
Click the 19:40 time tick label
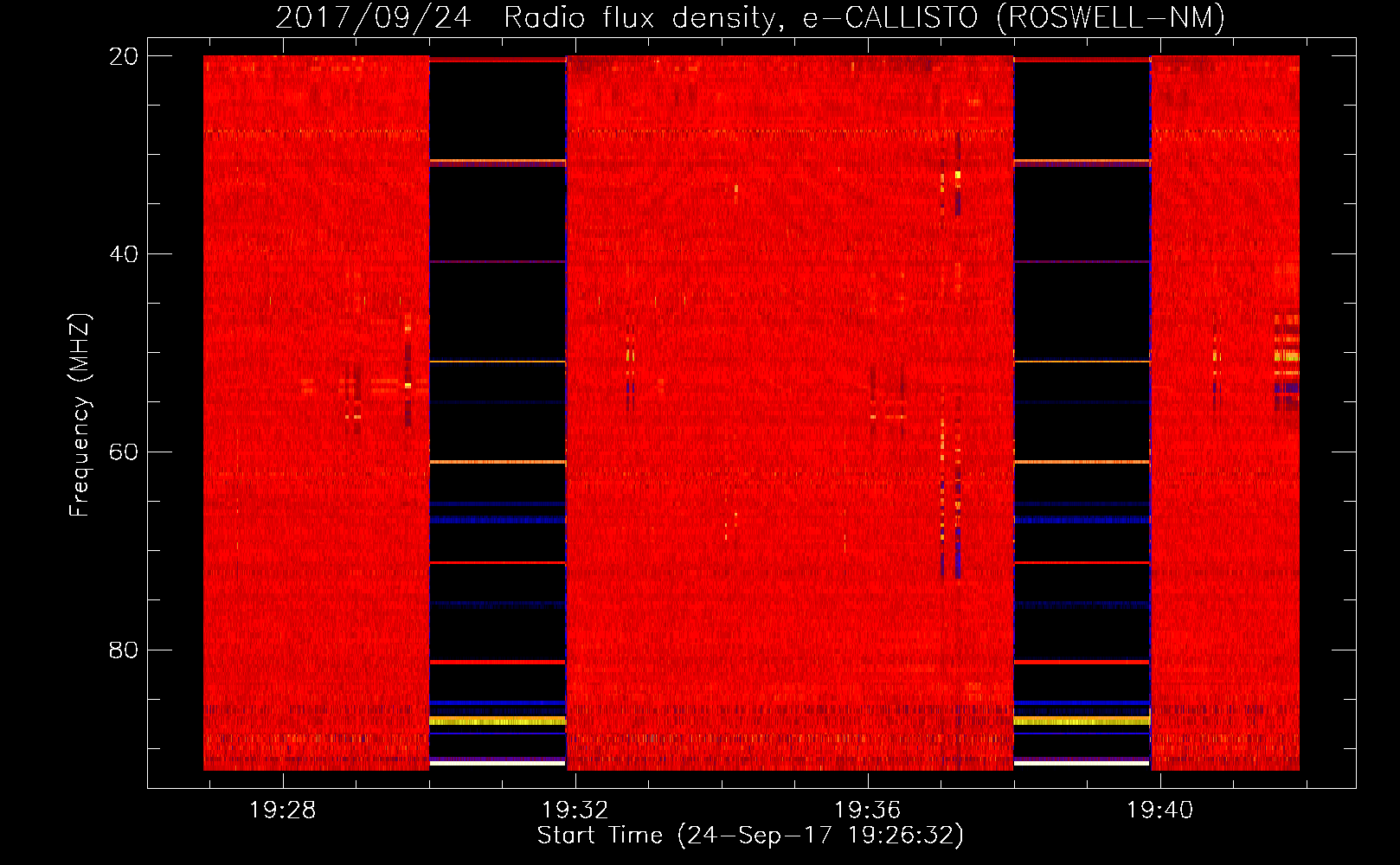pos(1159,811)
